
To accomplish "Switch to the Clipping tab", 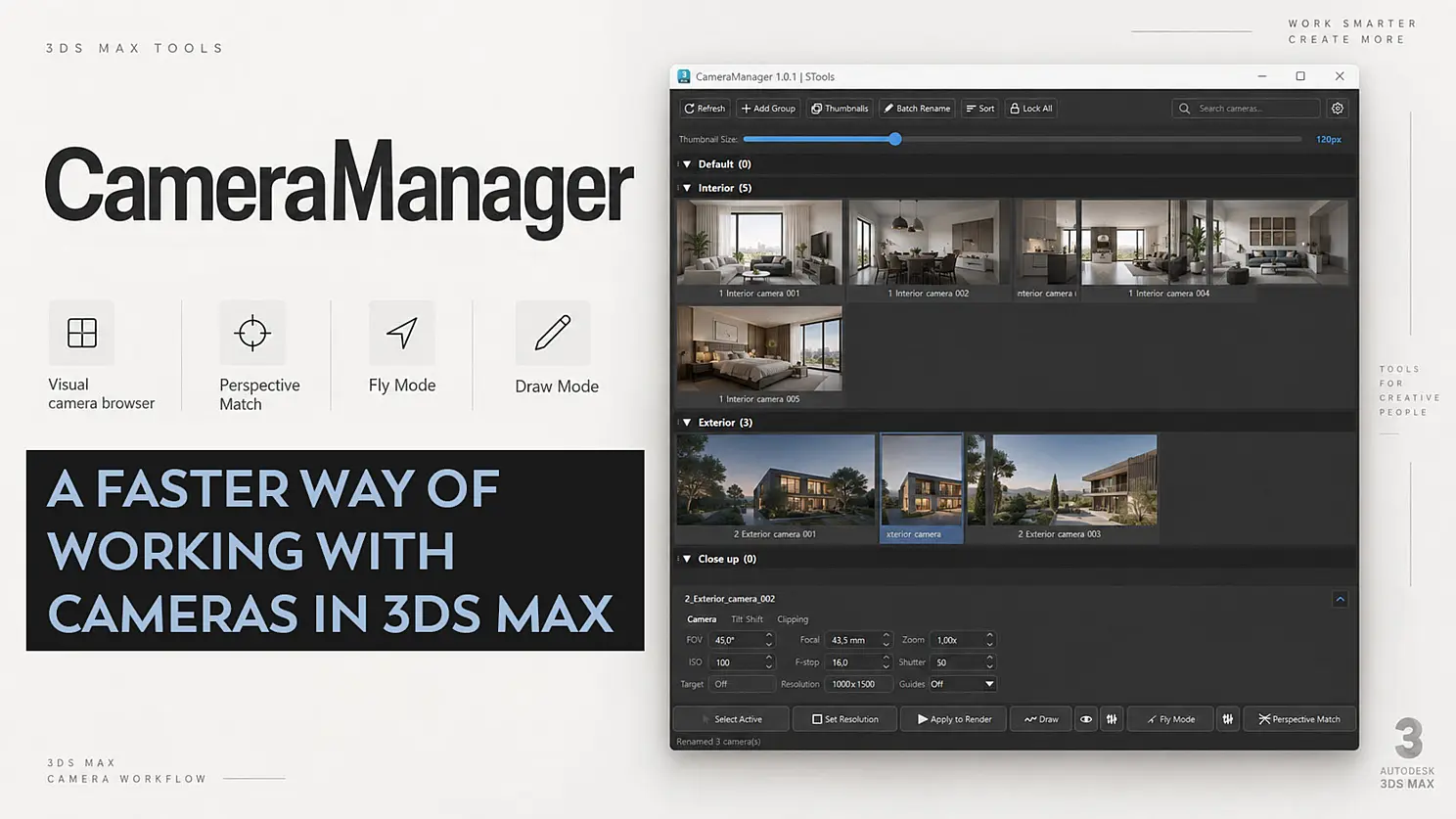I will click(793, 619).
